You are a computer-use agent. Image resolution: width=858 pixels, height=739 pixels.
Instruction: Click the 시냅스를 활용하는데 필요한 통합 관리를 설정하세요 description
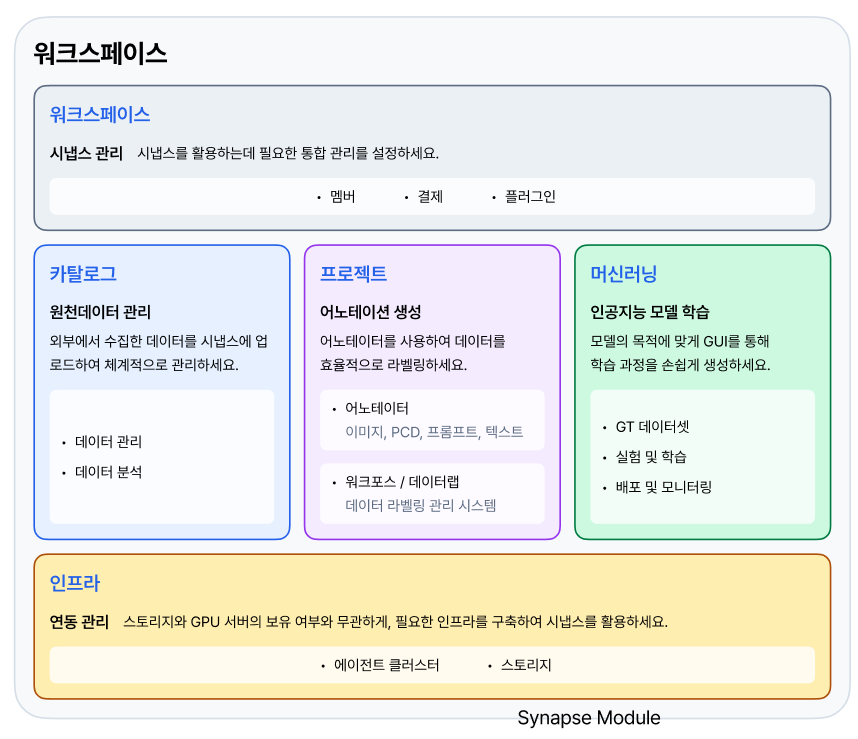coord(288,153)
